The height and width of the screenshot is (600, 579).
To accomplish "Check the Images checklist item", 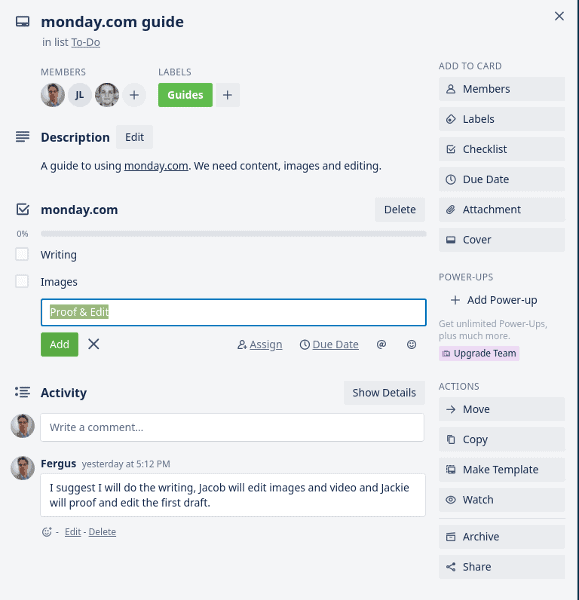I will (22, 281).
